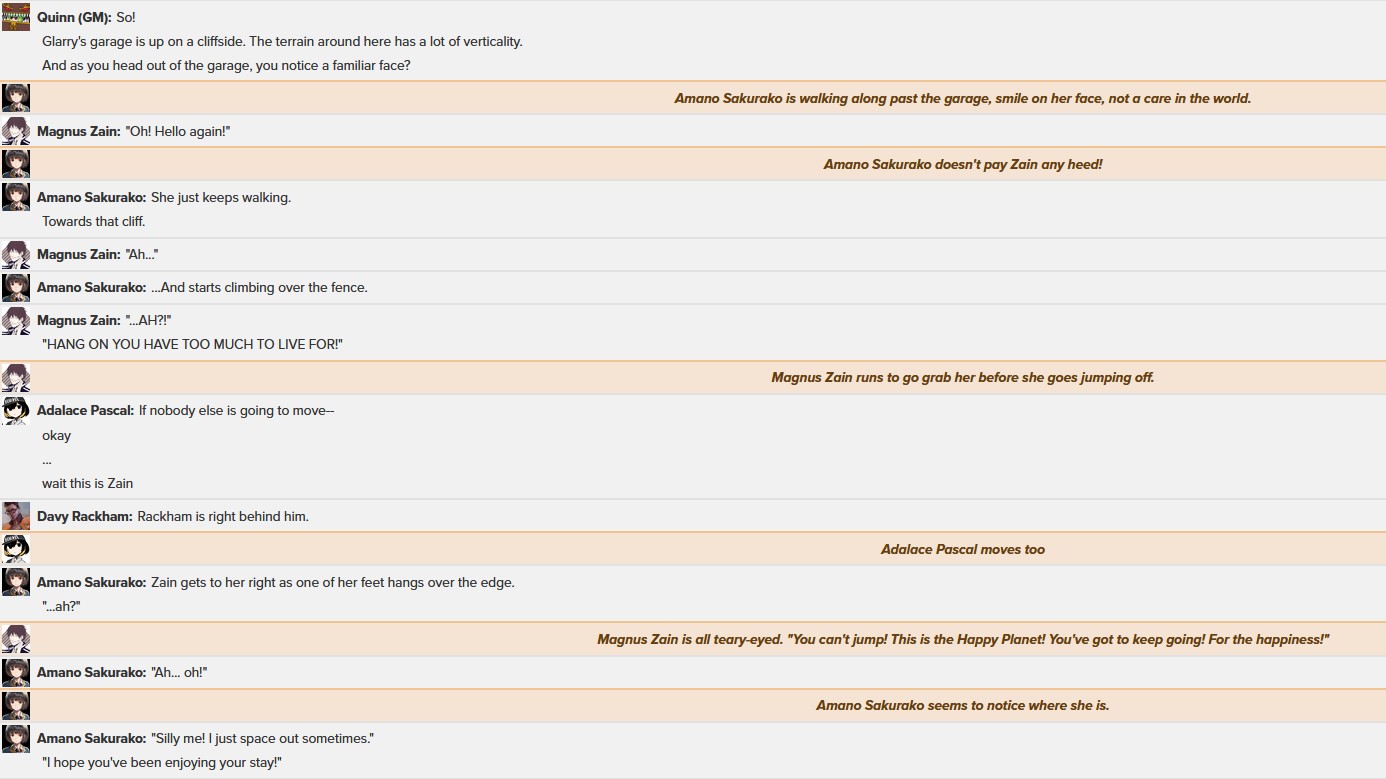Click avatar on 'She just keeps walking' message
Viewport: 1386px width, 779px height.
coord(16,197)
